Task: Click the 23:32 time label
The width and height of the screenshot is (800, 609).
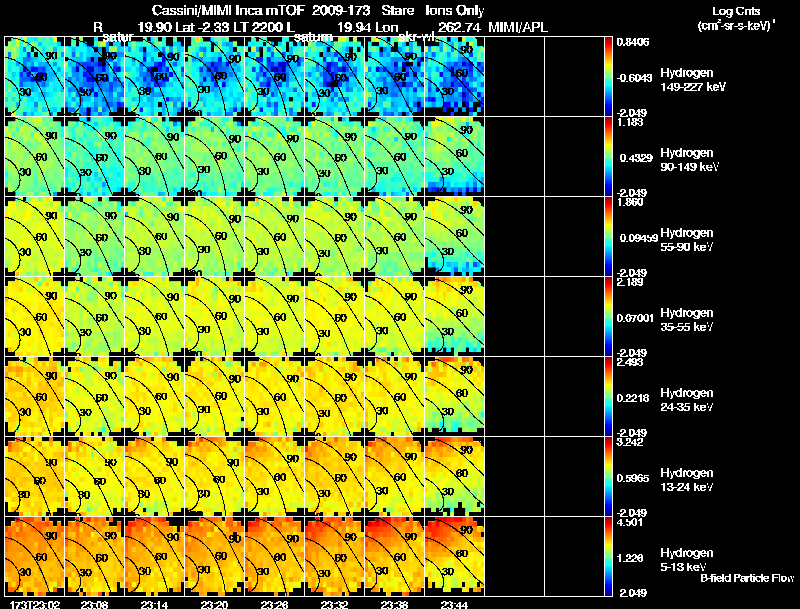Action: [334, 604]
